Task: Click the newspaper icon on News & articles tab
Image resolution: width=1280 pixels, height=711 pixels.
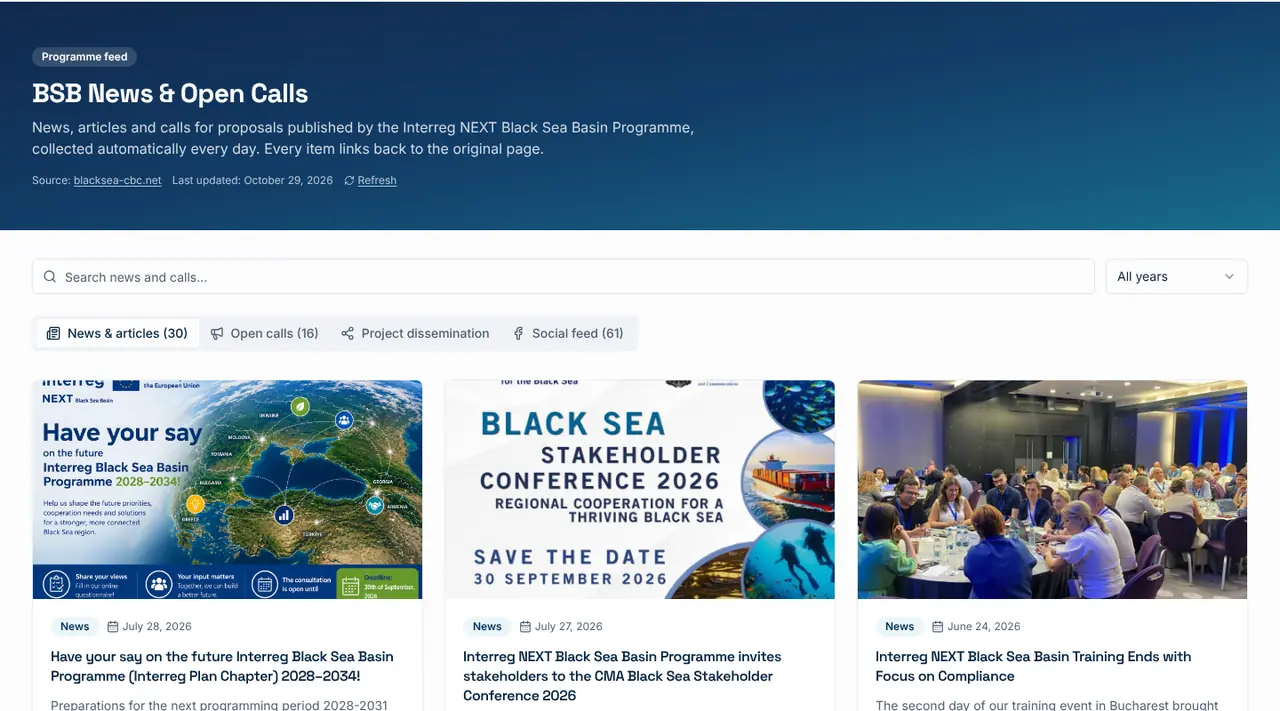Action: click(54, 333)
